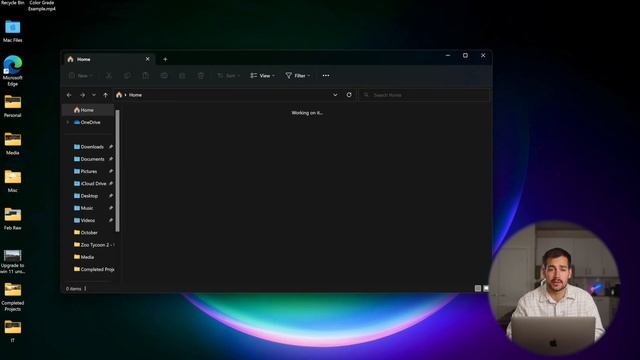
Task: Click the Cut icon in the toolbar
Action: click(x=109, y=76)
